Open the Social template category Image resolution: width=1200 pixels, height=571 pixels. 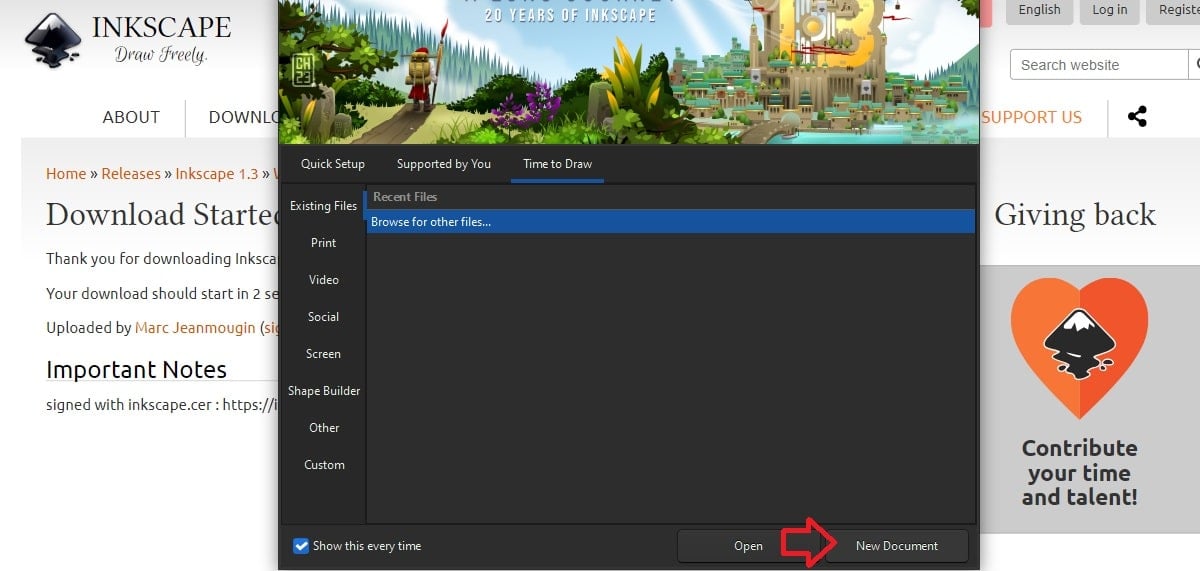click(x=323, y=317)
